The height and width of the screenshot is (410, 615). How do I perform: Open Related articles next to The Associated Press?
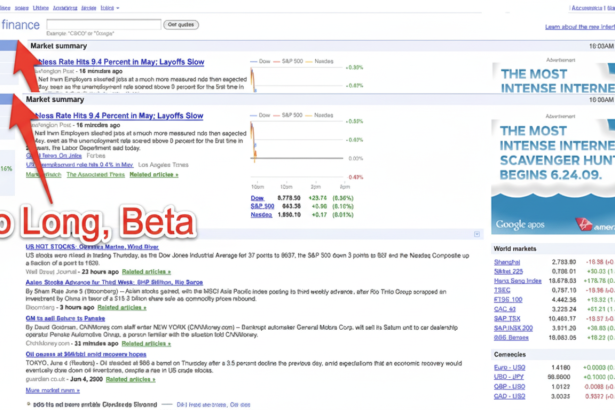[x=154, y=175]
